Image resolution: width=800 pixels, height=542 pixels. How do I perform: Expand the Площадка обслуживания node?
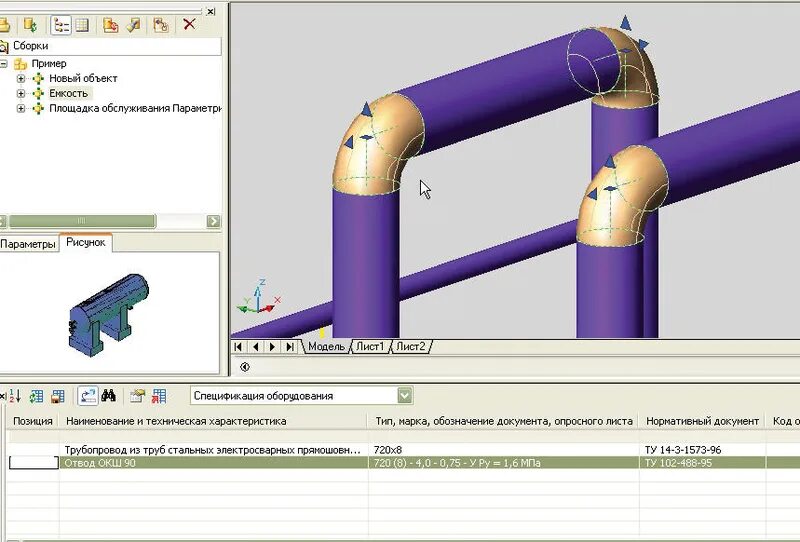[20, 108]
